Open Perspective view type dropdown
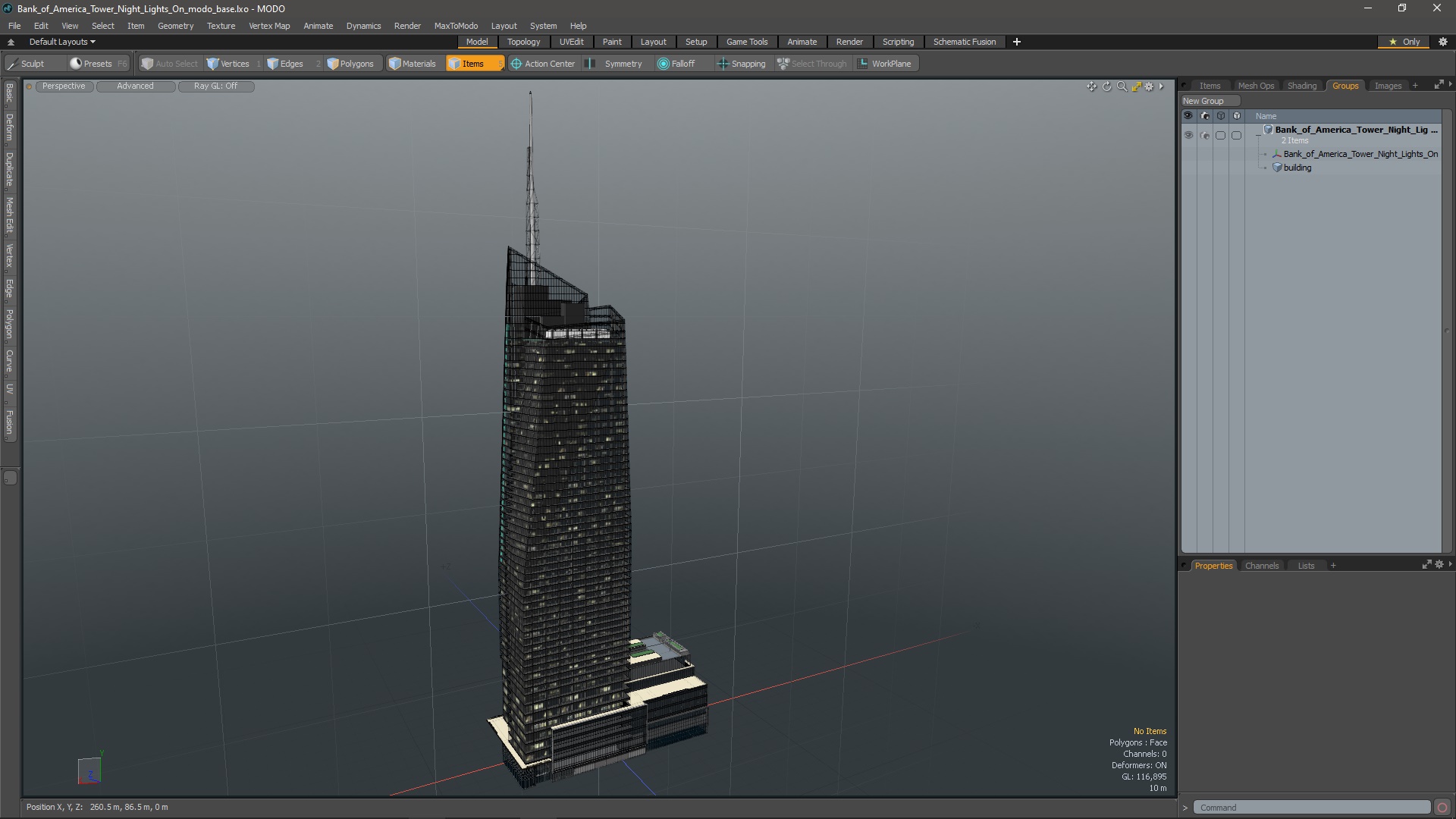 (x=64, y=86)
